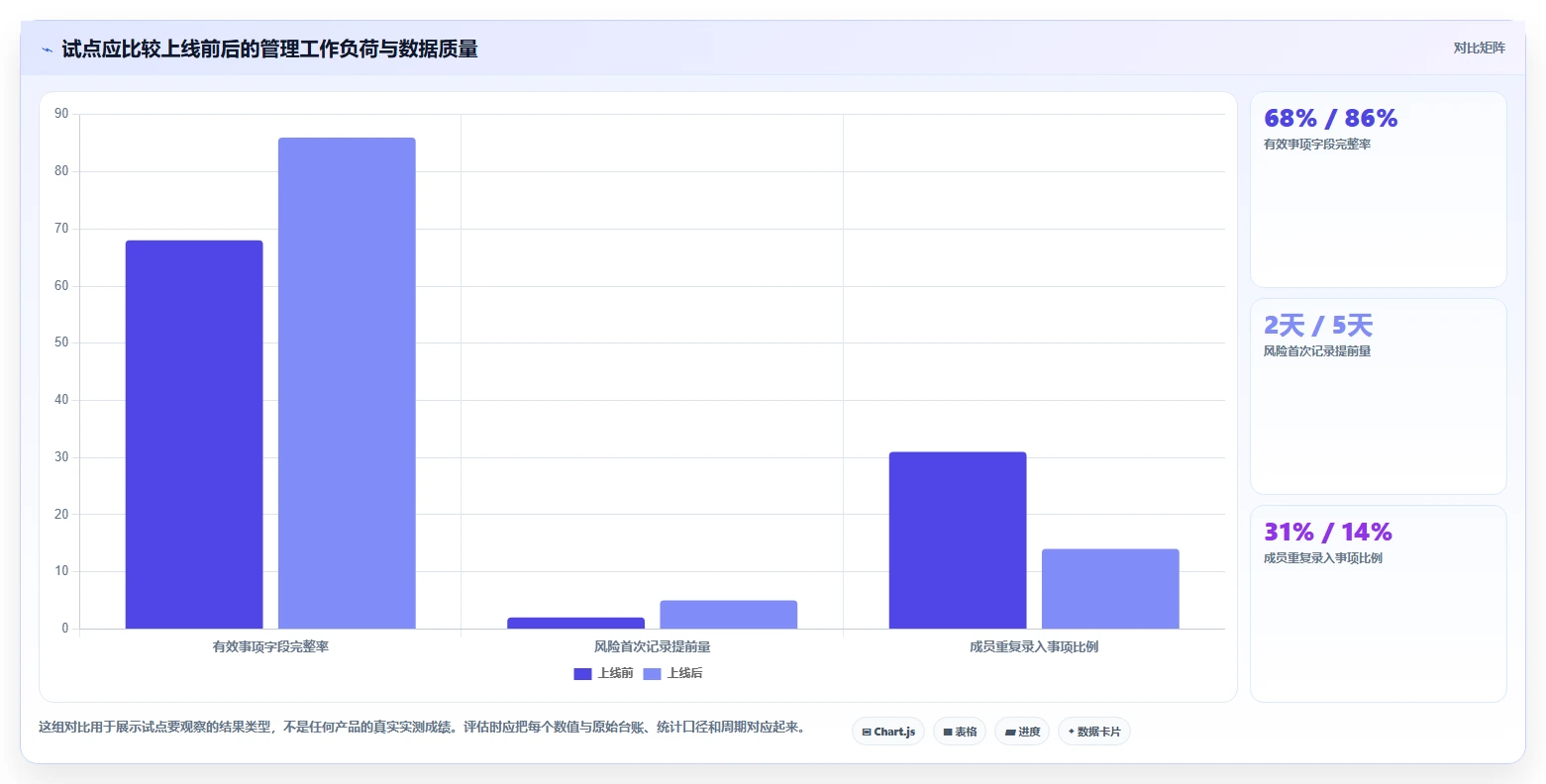Screen dimensions: 1546x784
Task: Click the 风险首次记录提前量 card caption
Action: click(1317, 351)
